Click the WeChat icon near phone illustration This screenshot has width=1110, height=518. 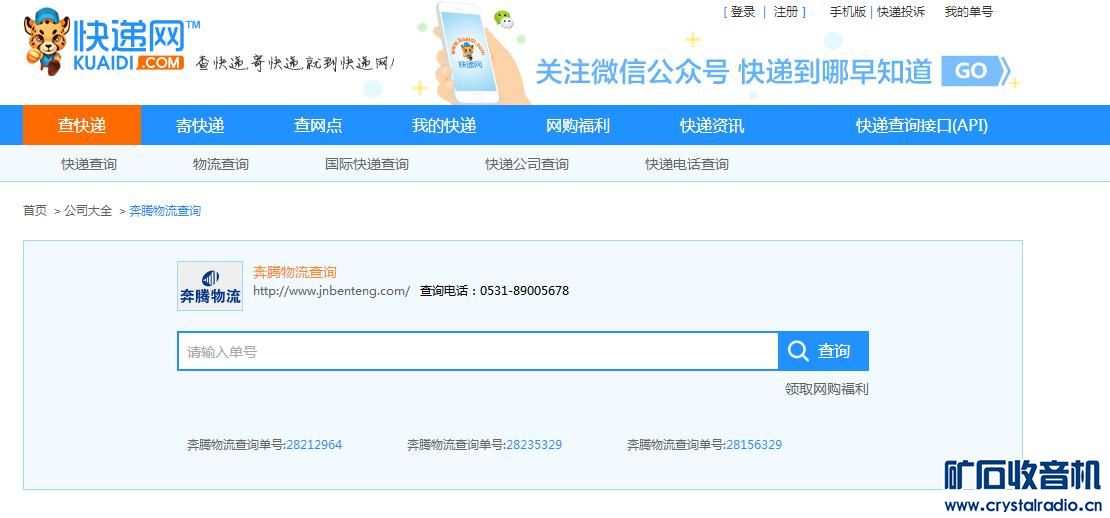503,19
